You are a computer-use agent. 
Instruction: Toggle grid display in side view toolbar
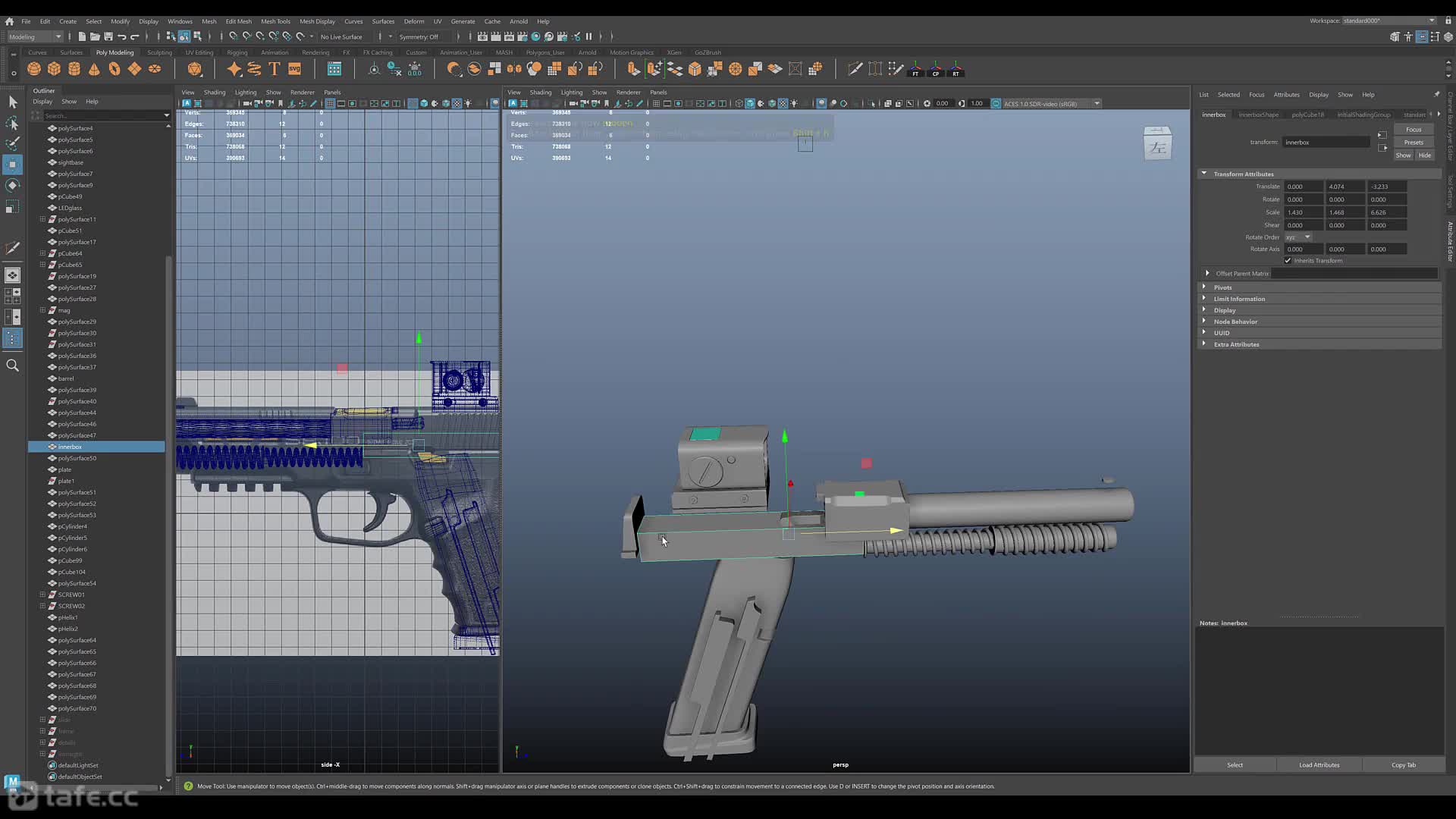(330, 104)
